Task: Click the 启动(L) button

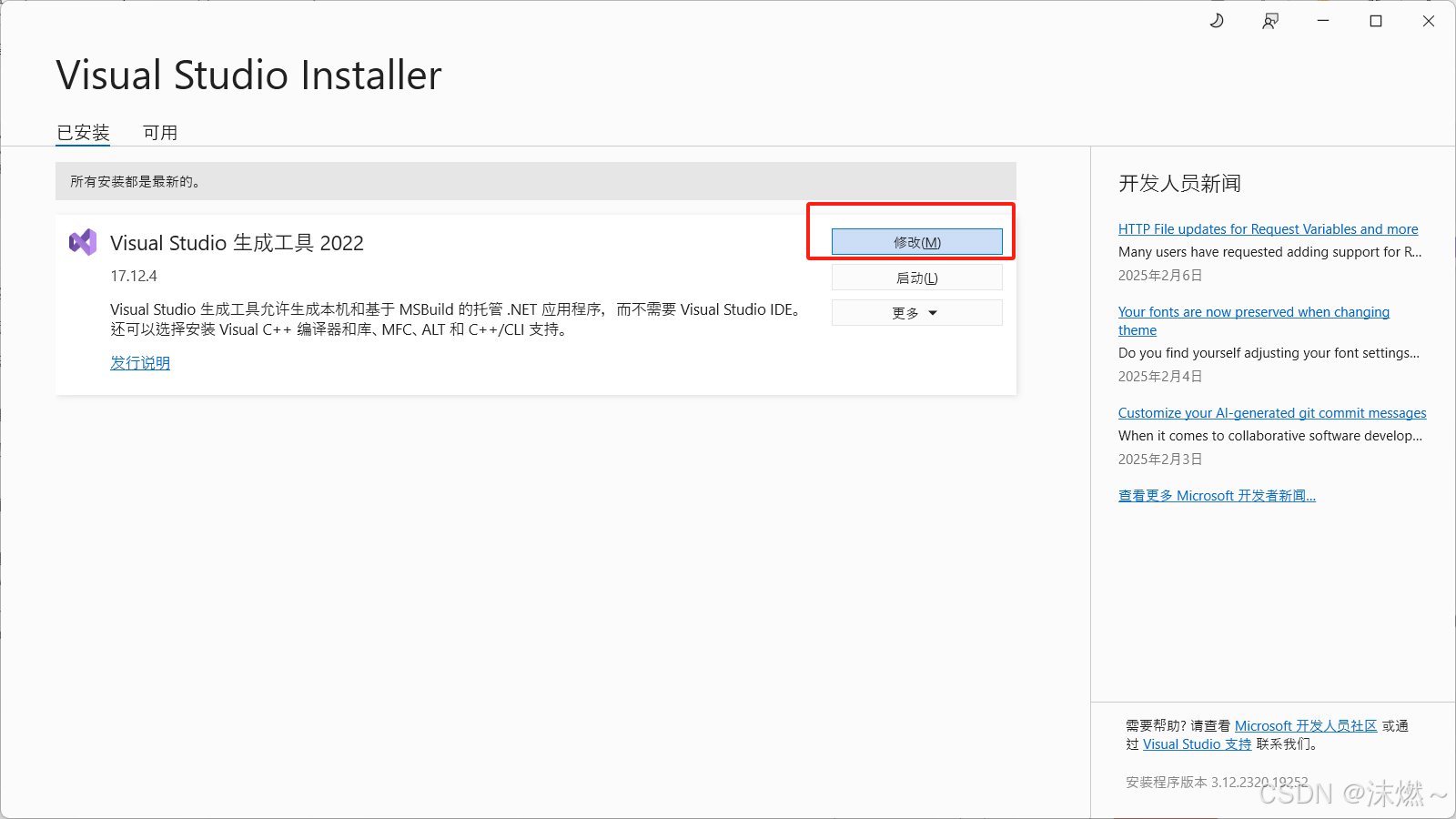Action: click(917, 278)
